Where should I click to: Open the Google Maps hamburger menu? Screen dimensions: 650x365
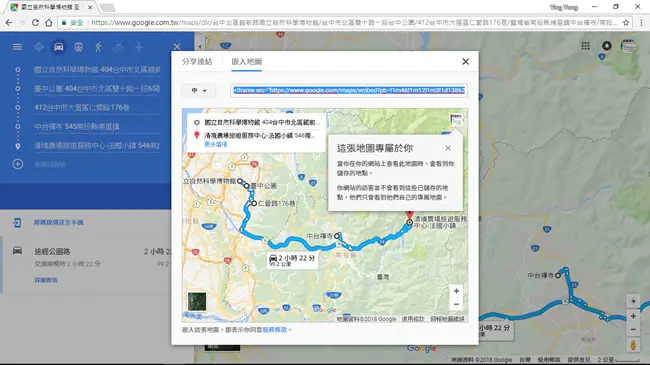click(17, 47)
